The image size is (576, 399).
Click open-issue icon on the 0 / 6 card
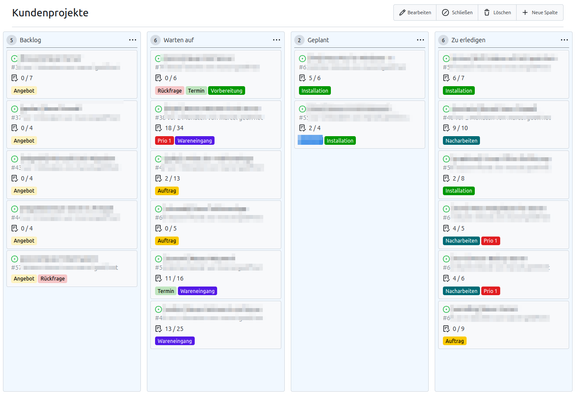pyautogui.click(x=158, y=58)
